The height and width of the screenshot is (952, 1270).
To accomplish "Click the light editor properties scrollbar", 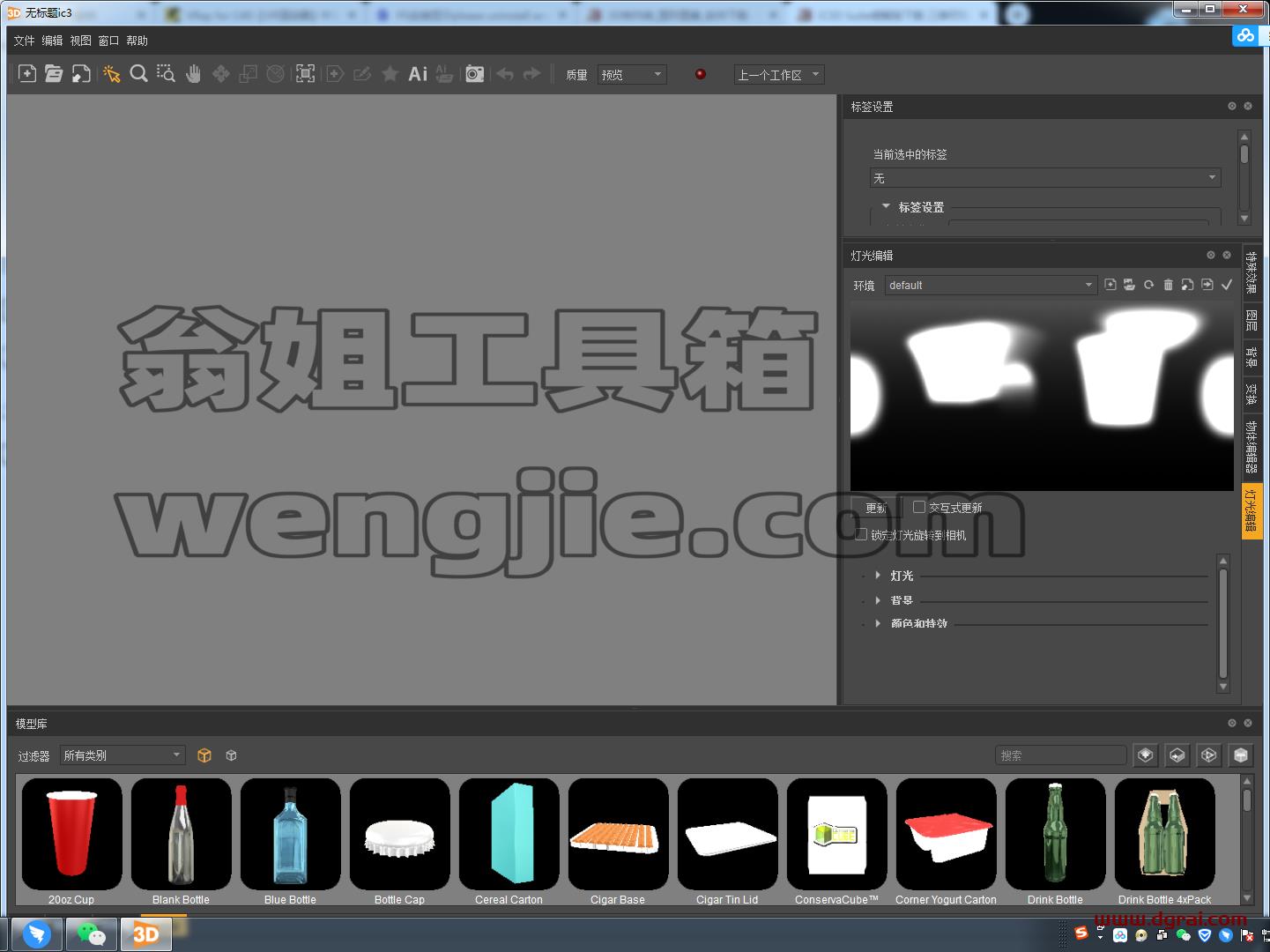I will 1223,623.
